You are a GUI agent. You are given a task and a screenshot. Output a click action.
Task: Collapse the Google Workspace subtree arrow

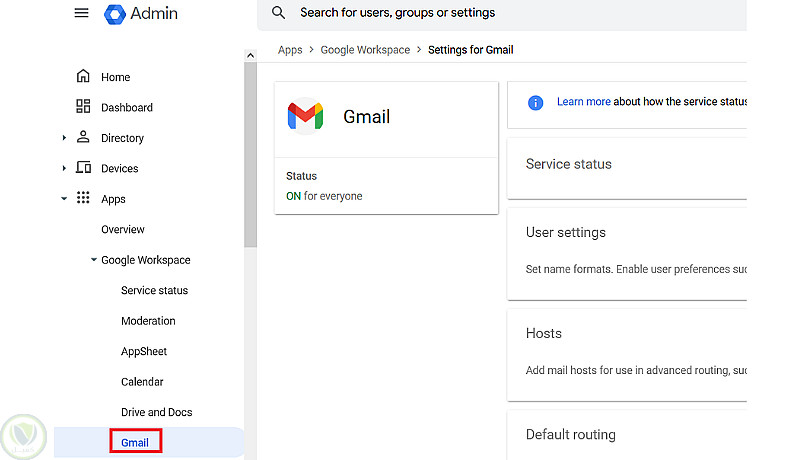(93, 260)
